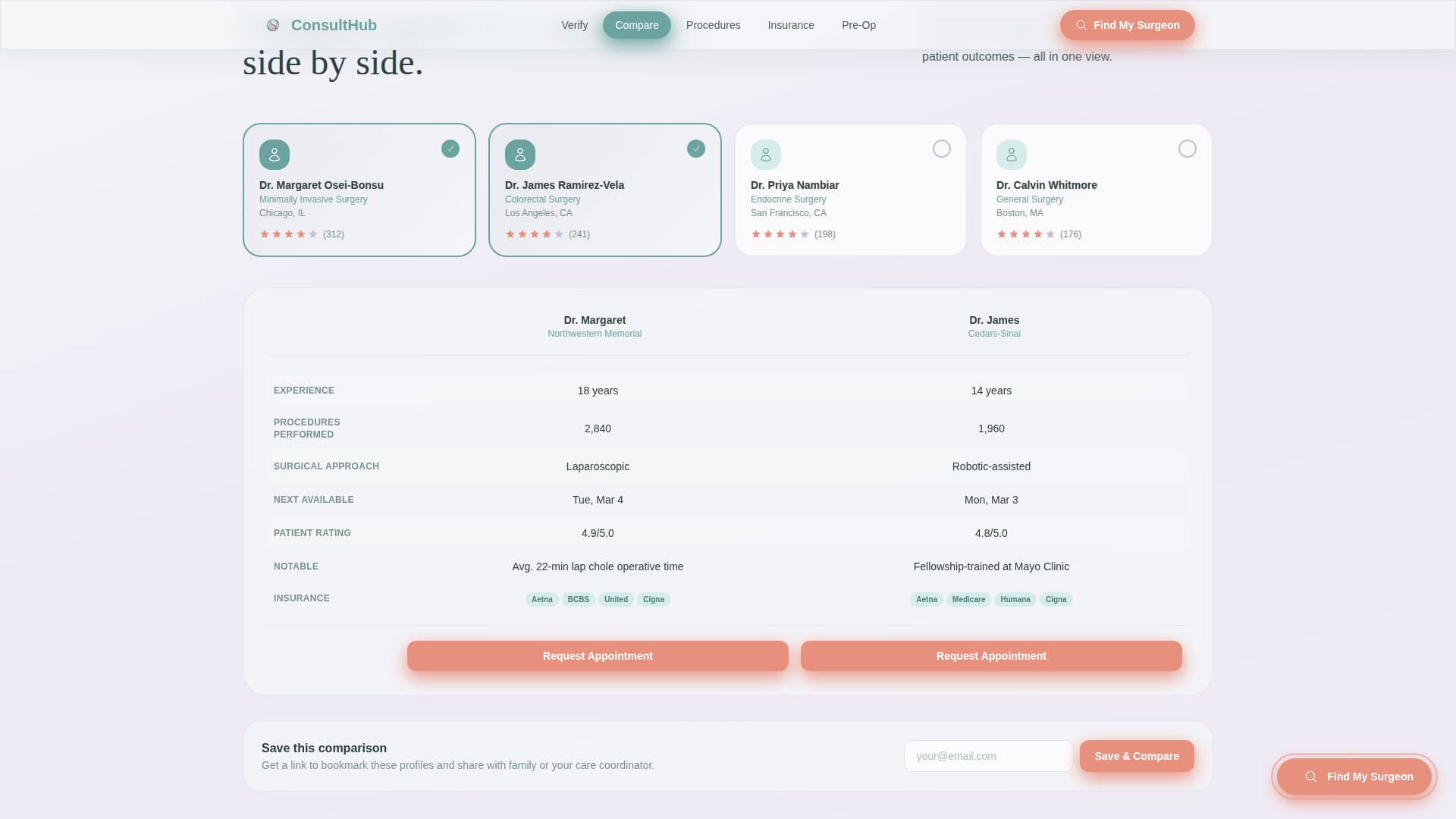The image size is (1456, 819).
Task: Click the BCBS insurance tag
Action: click(579, 599)
